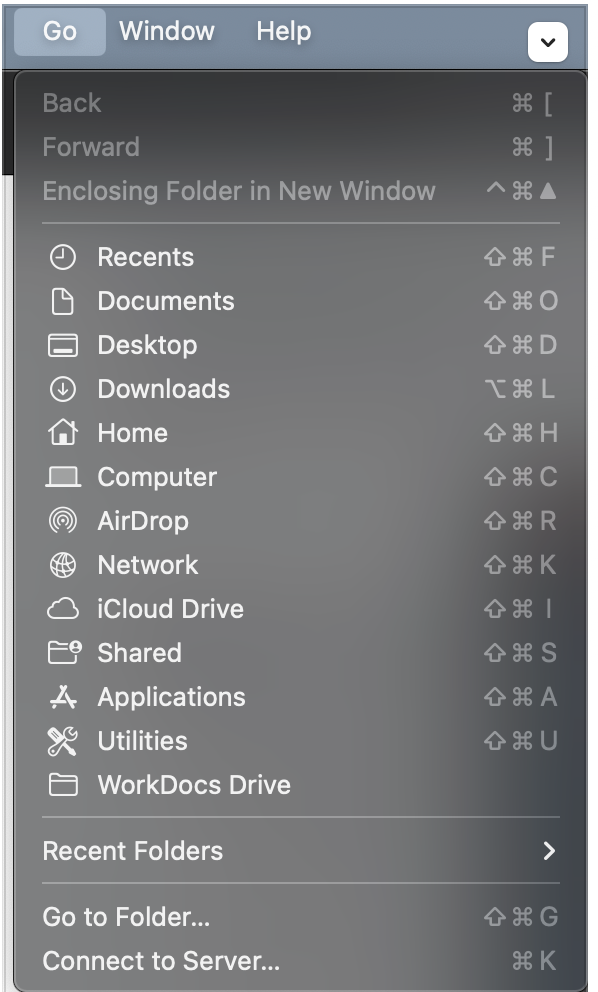Click the Shared folder icon
The width and height of the screenshot is (598, 992).
(64, 653)
